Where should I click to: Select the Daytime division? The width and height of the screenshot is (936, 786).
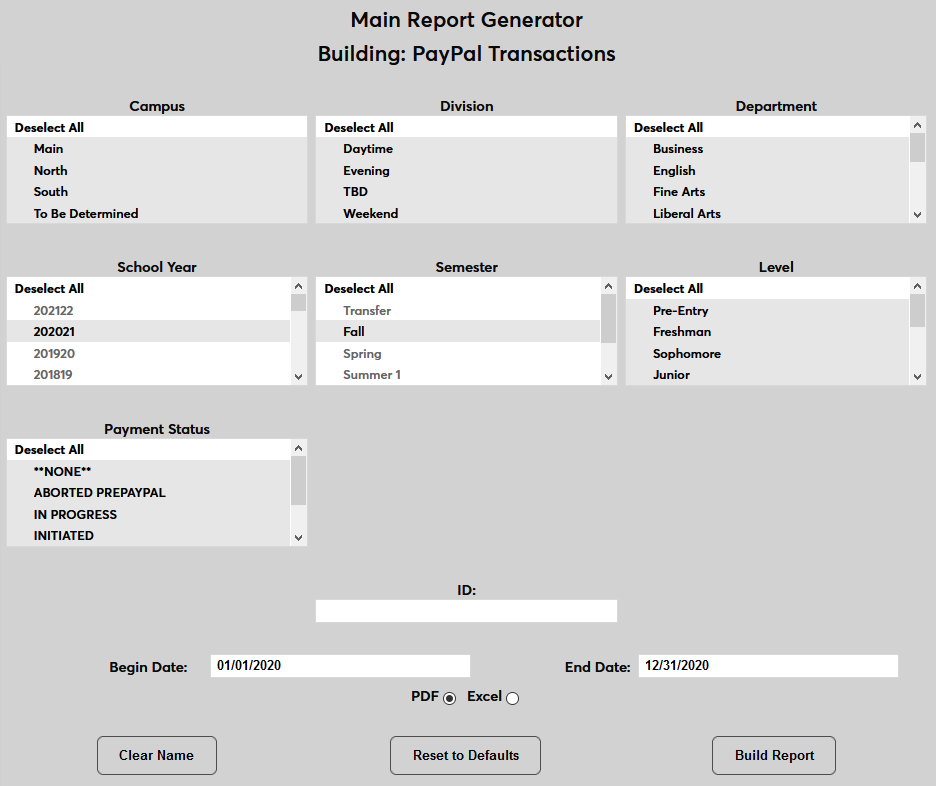466,149
